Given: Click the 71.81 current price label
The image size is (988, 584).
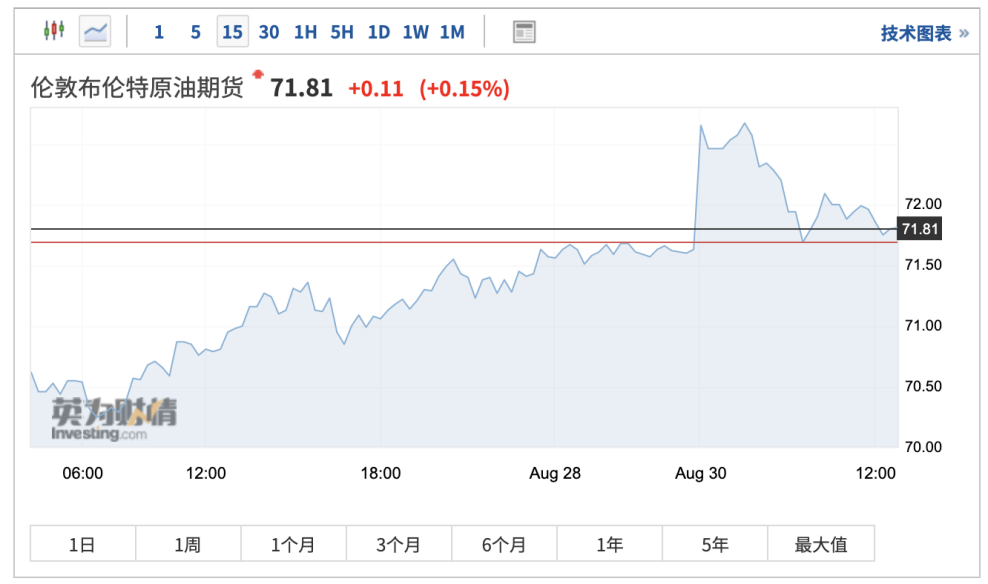Looking at the screenshot, I should tap(920, 230).
